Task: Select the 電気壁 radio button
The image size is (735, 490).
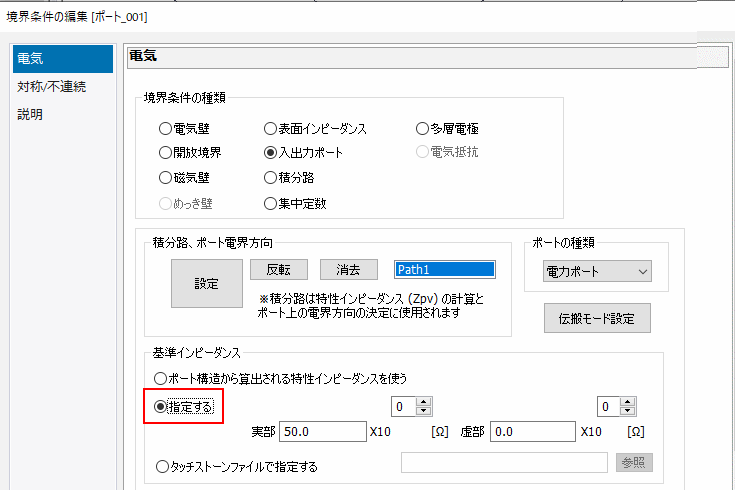Action: (165, 129)
